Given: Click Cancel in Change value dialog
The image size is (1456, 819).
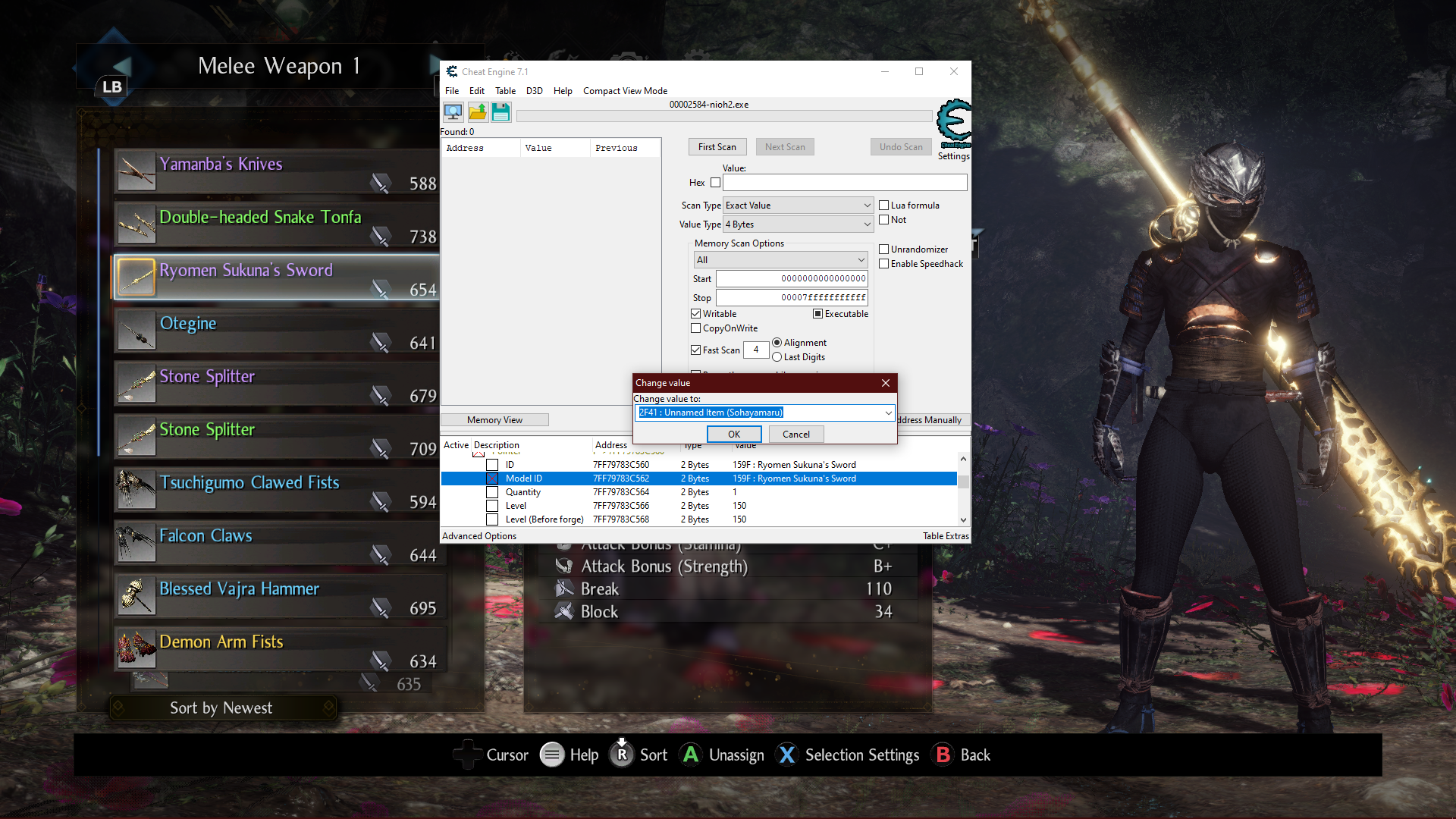Looking at the screenshot, I should pos(796,434).
